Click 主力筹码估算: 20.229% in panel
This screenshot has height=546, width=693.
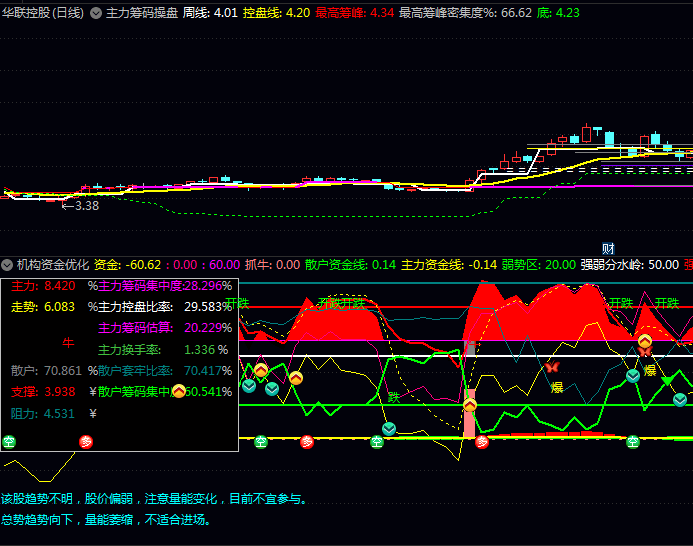165,328
